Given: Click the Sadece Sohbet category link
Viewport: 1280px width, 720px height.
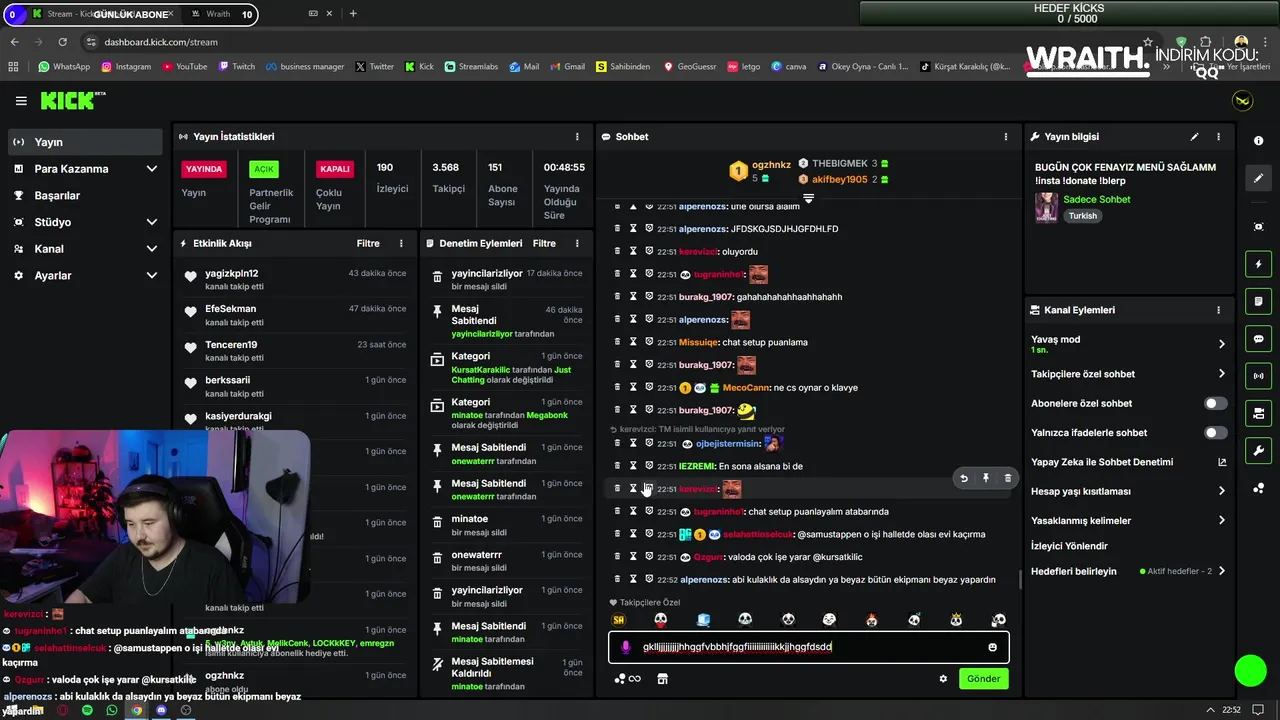Looking at the screenshot, I should click(1097, 199).
